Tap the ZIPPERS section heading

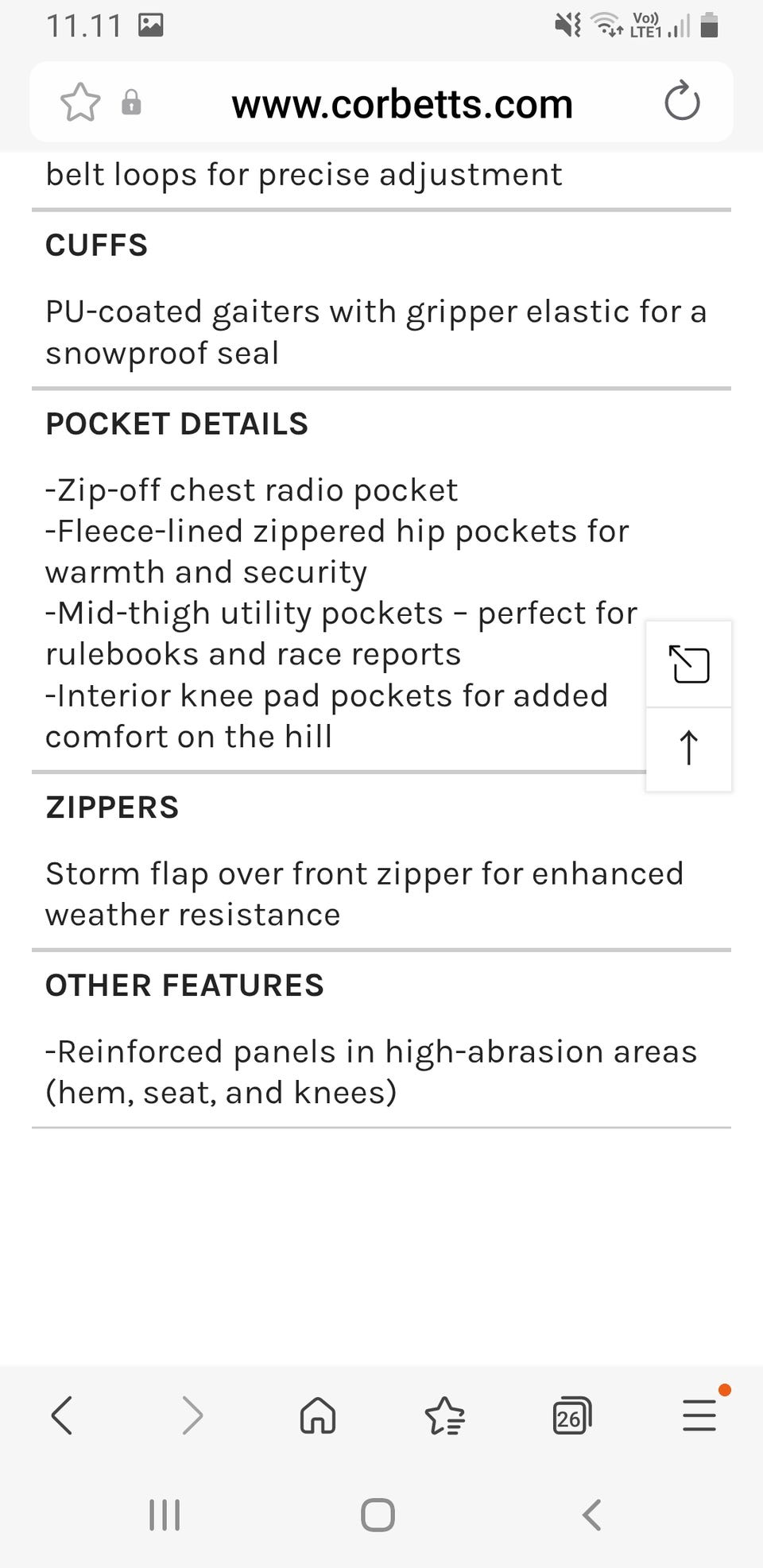pyautogui.click(x=112, y=807)
